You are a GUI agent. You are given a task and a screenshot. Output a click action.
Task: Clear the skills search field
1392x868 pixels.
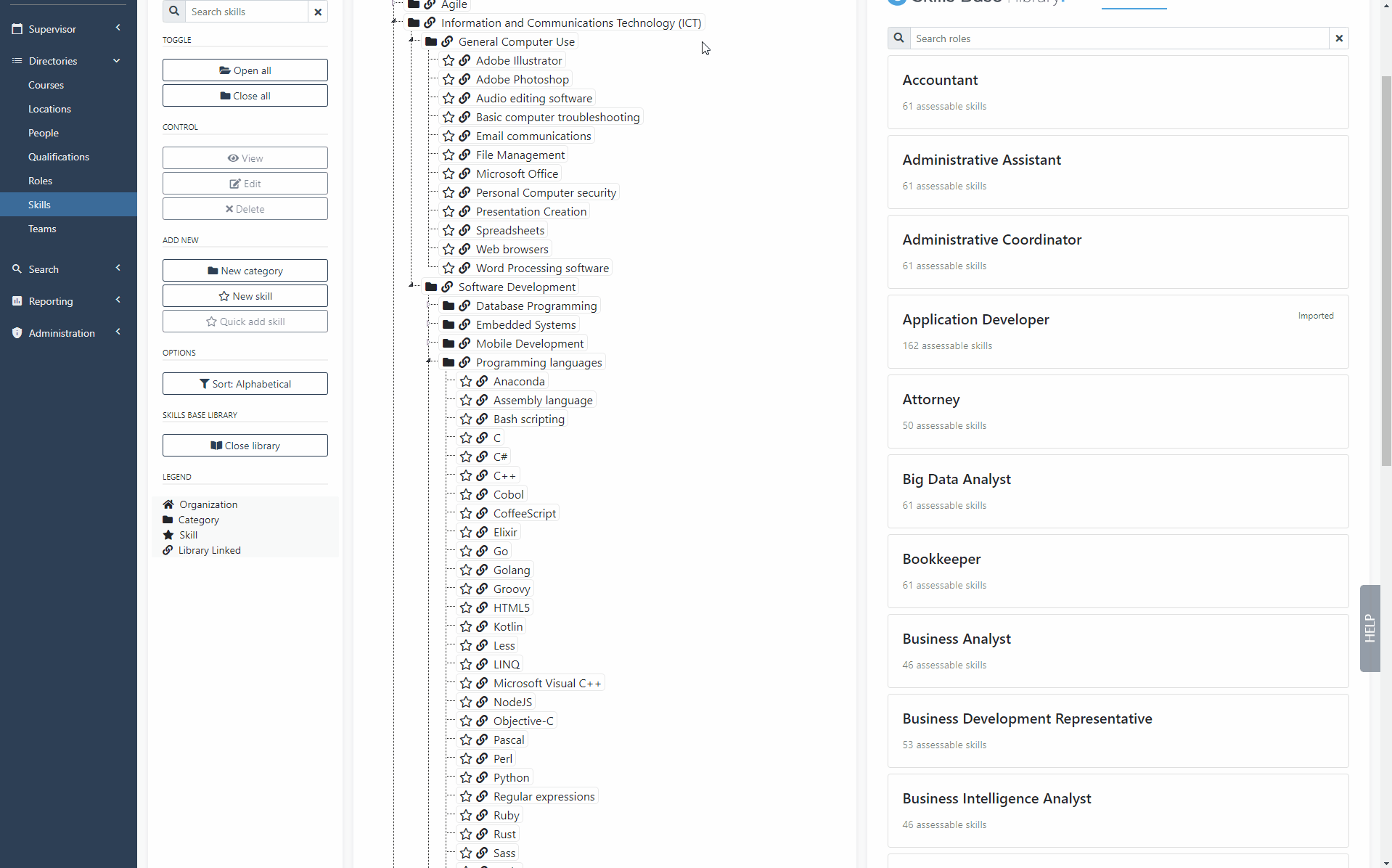pos(318,12)
